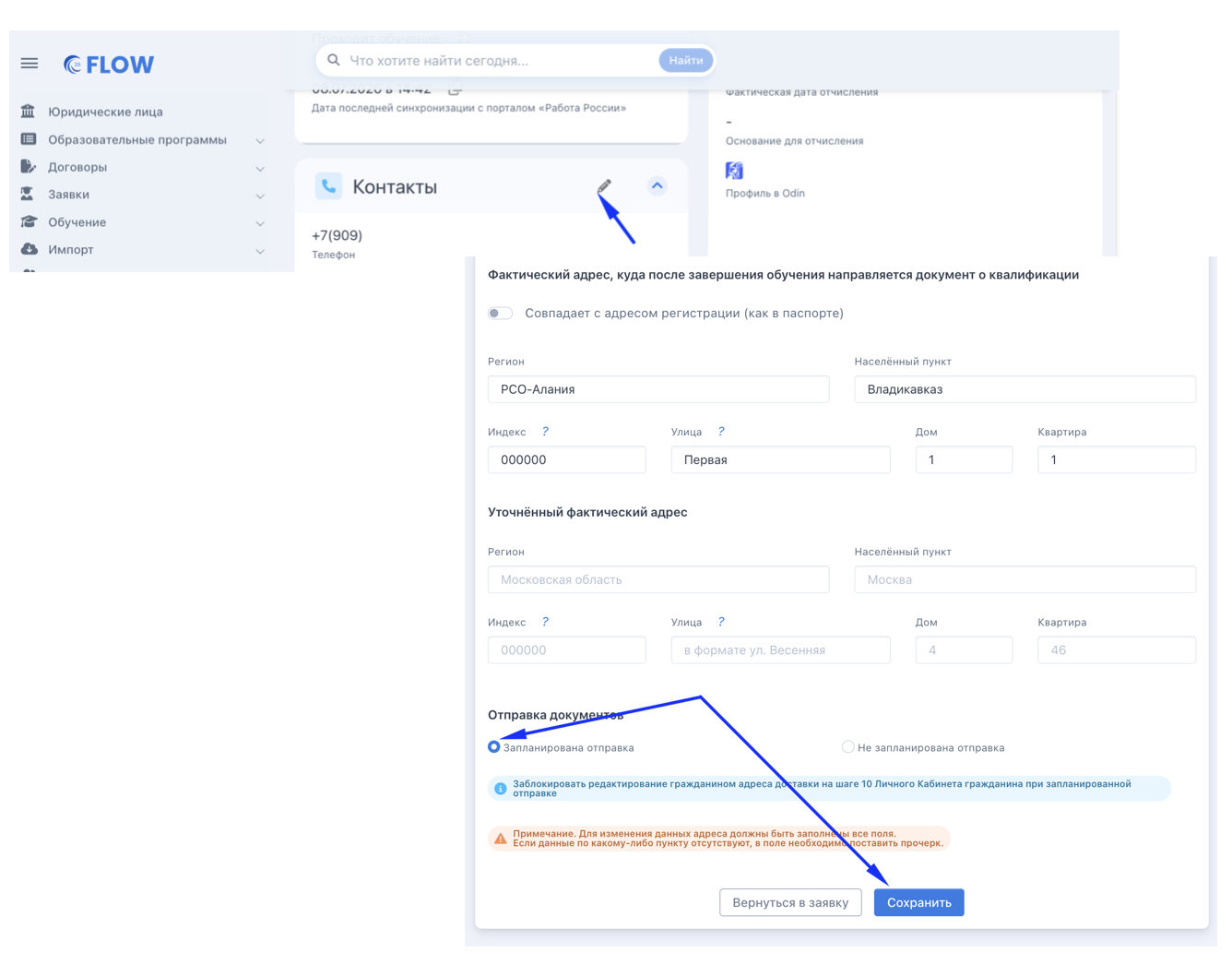This screenshot has height=976, width=1232.
Task: Click the Контакты phone icon
Action: coord(328,186)
